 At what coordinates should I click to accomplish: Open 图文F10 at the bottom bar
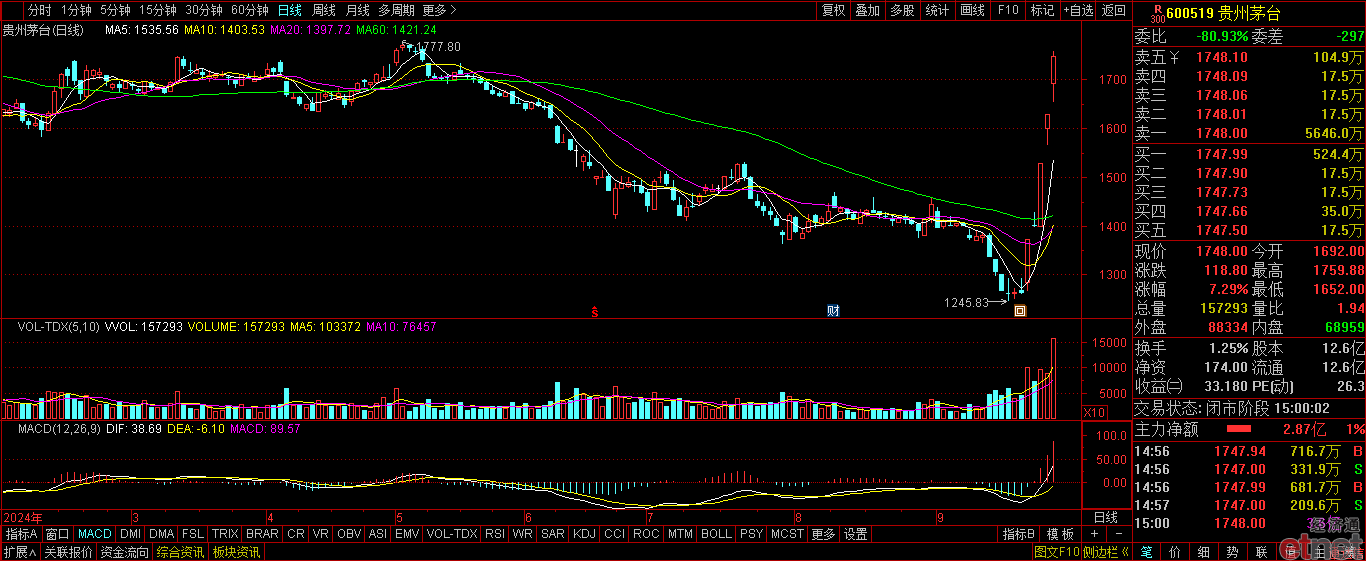click(1056, 551)
